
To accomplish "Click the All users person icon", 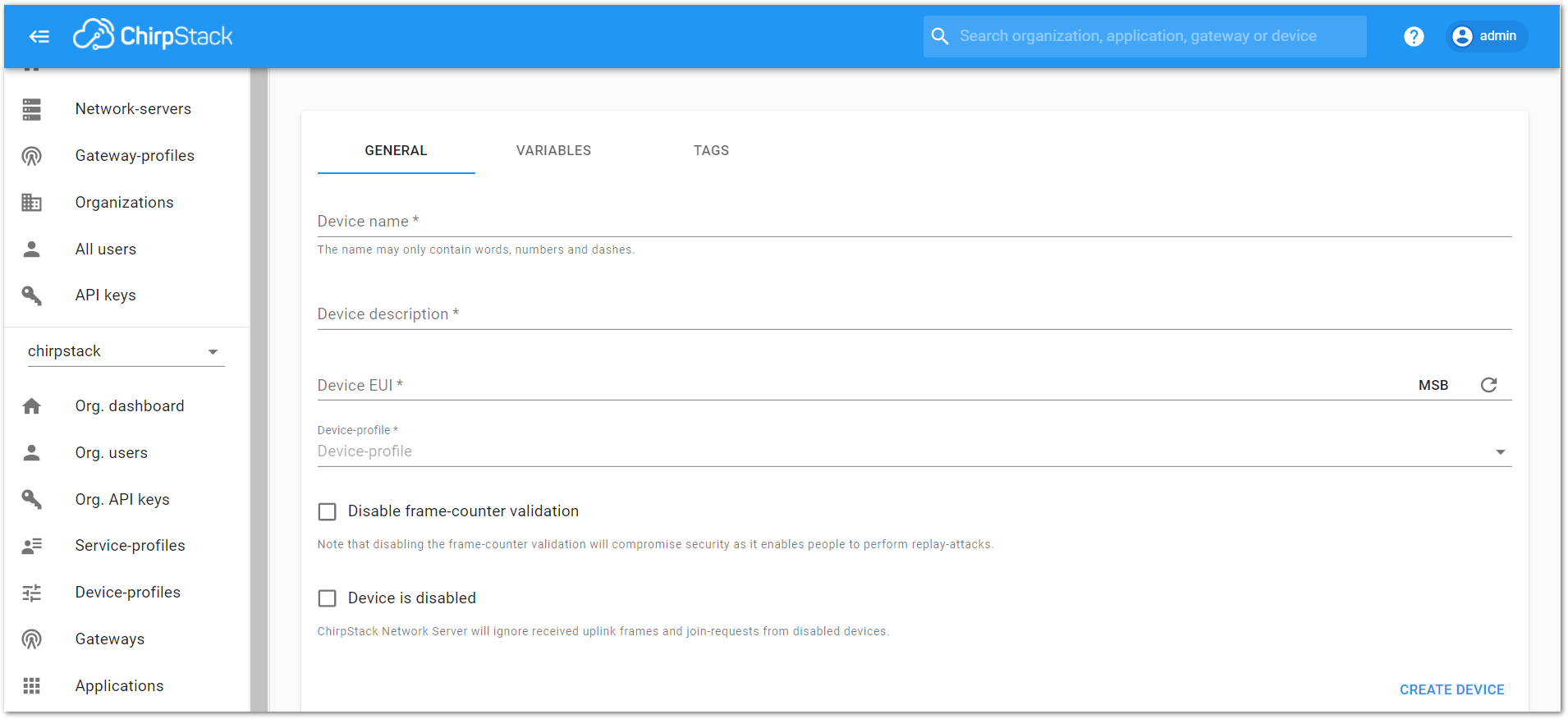I will point(32,250).
